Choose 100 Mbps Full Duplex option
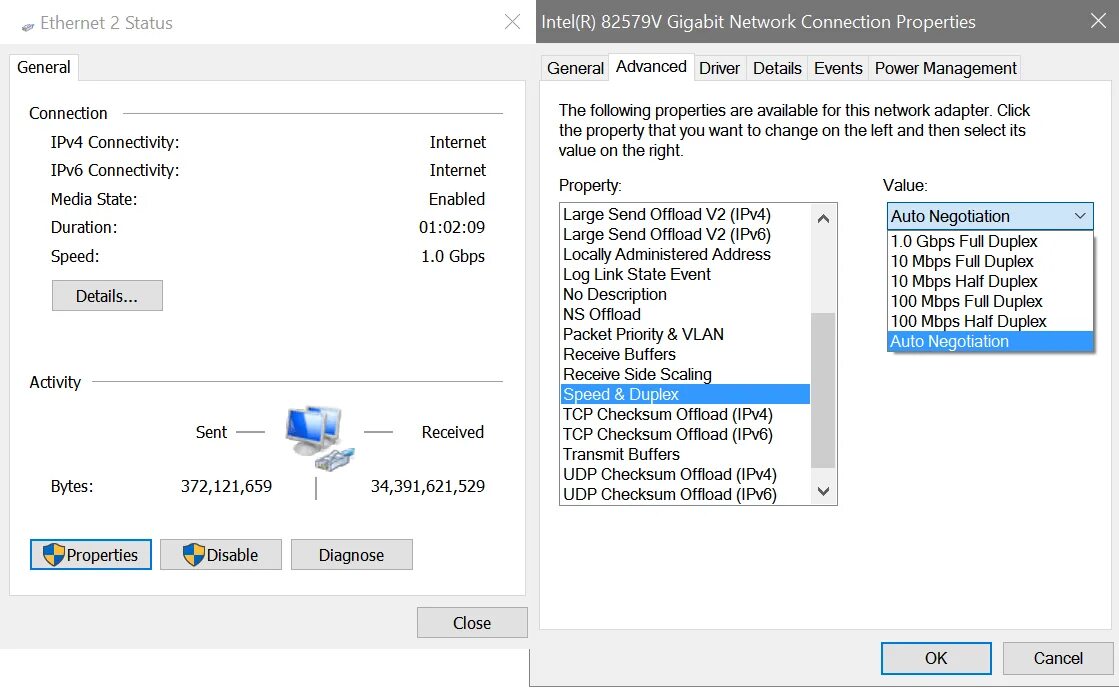The height and width of the screenshot is (688, 1119). 990,301
